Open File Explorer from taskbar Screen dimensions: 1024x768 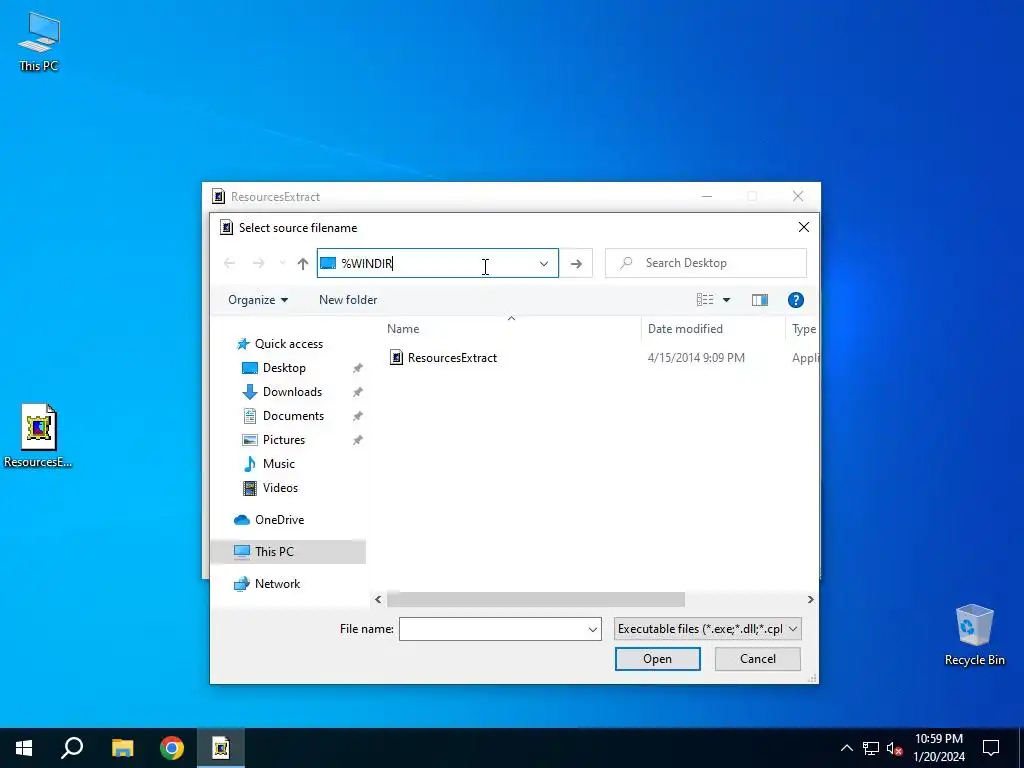[x=122, y=748]
